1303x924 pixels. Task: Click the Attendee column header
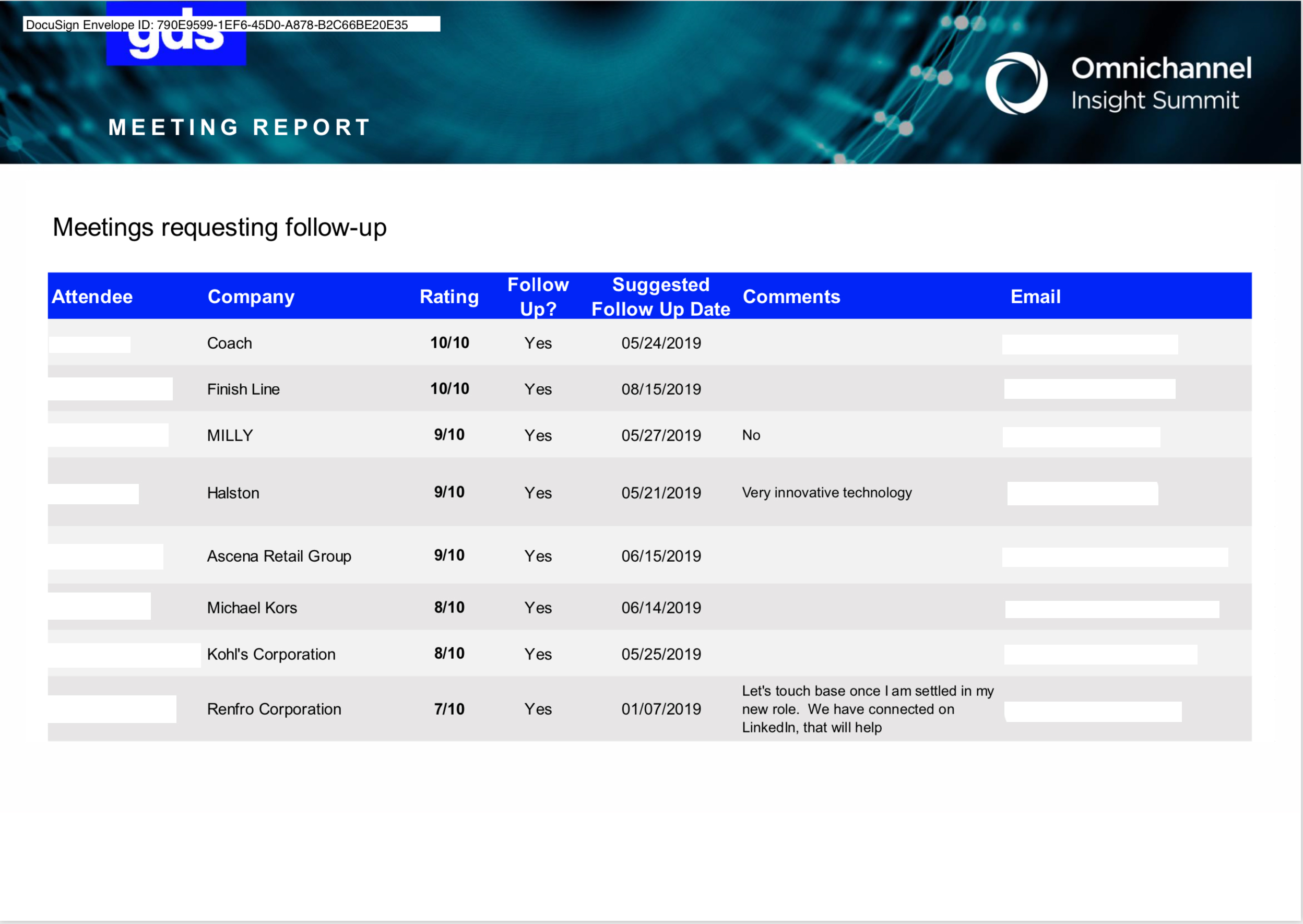(x=92, y=297)
